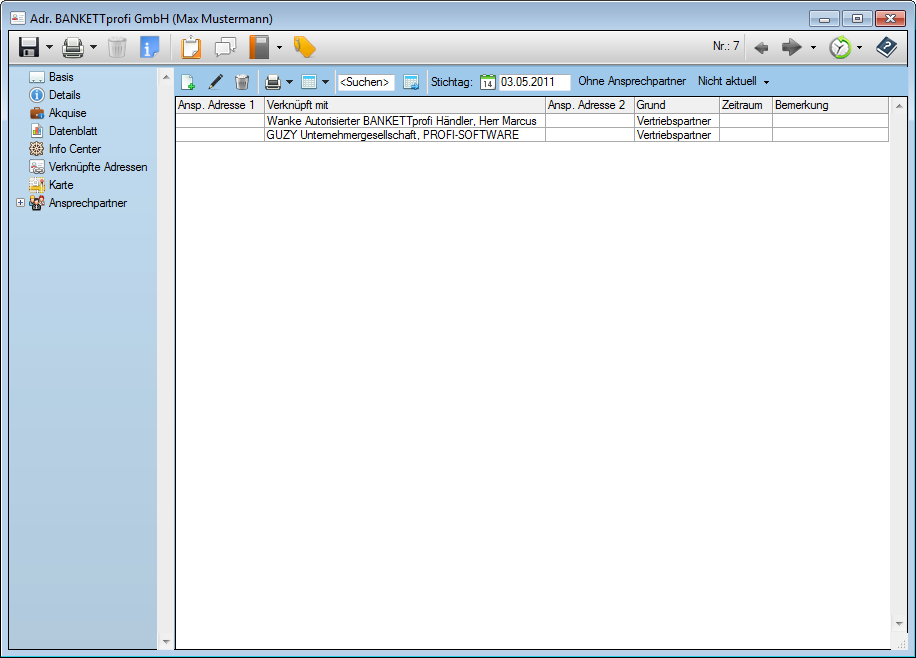This screenshot has height=658, width=916.
Task: Click the orange clipboard icon
Action: (191, 47)
